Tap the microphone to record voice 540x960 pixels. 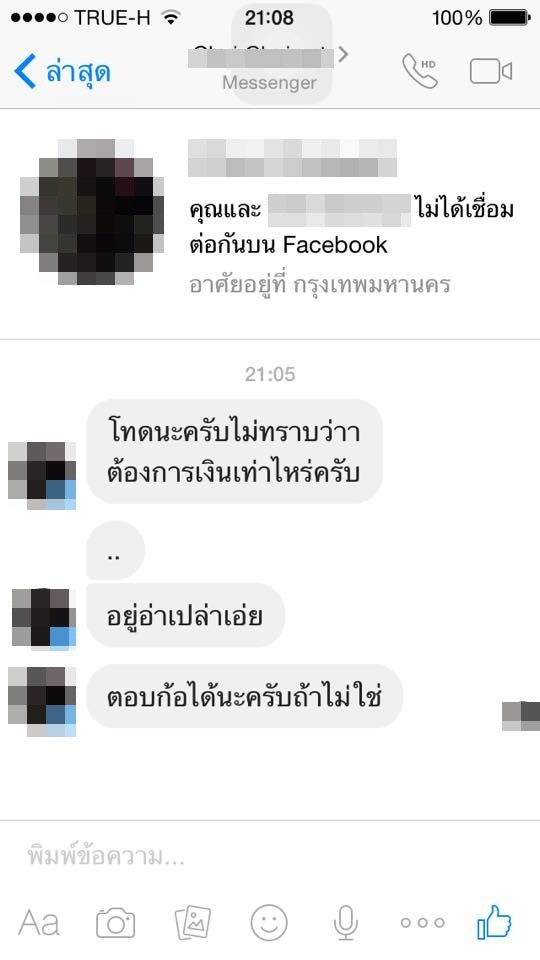(346, 923)
